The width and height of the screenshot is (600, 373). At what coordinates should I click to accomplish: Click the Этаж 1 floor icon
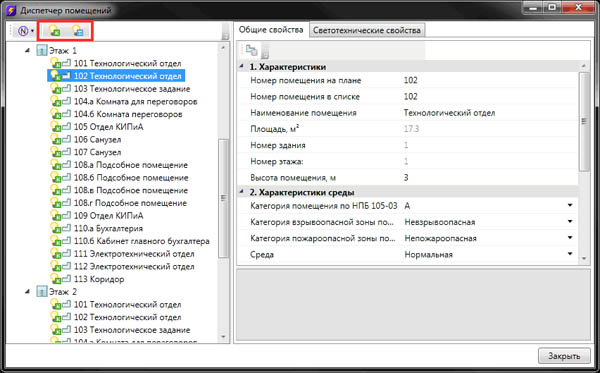41,50
